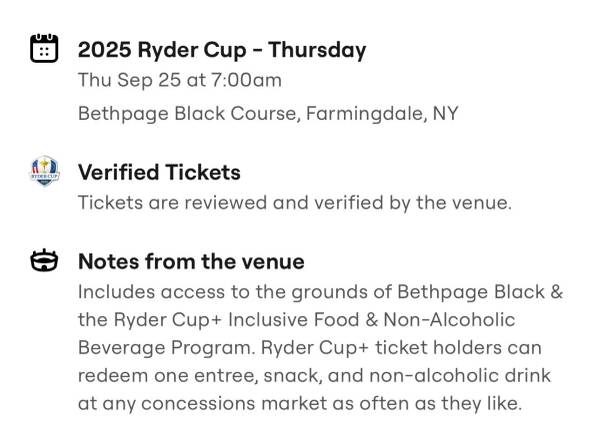The width and height of the screenshot is (600, 429).
Task: Click the 'Ryder Cup+ Inclusive Food' text line
Action: tap(297, 320)
